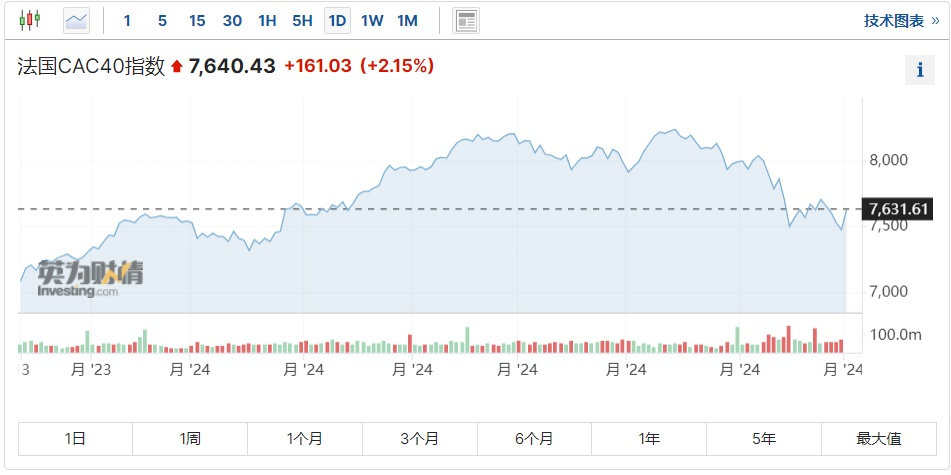Click the 7,631.61 price marker label
This screenshot has width=951, height=475.
tap(899, 209)
